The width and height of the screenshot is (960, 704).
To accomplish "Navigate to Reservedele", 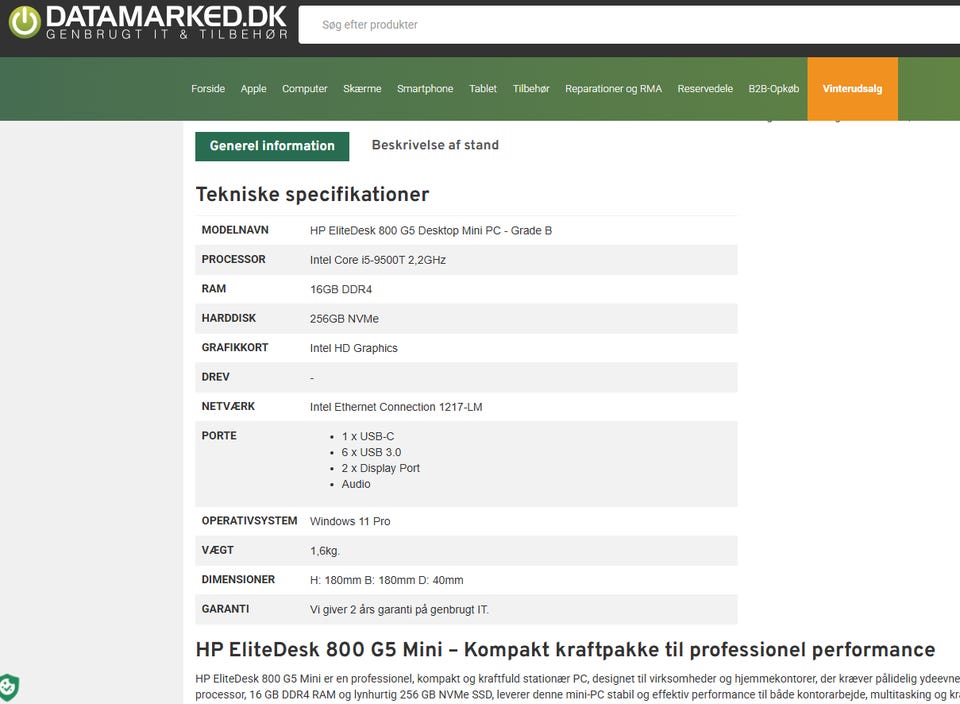I will tap(705, 89).
